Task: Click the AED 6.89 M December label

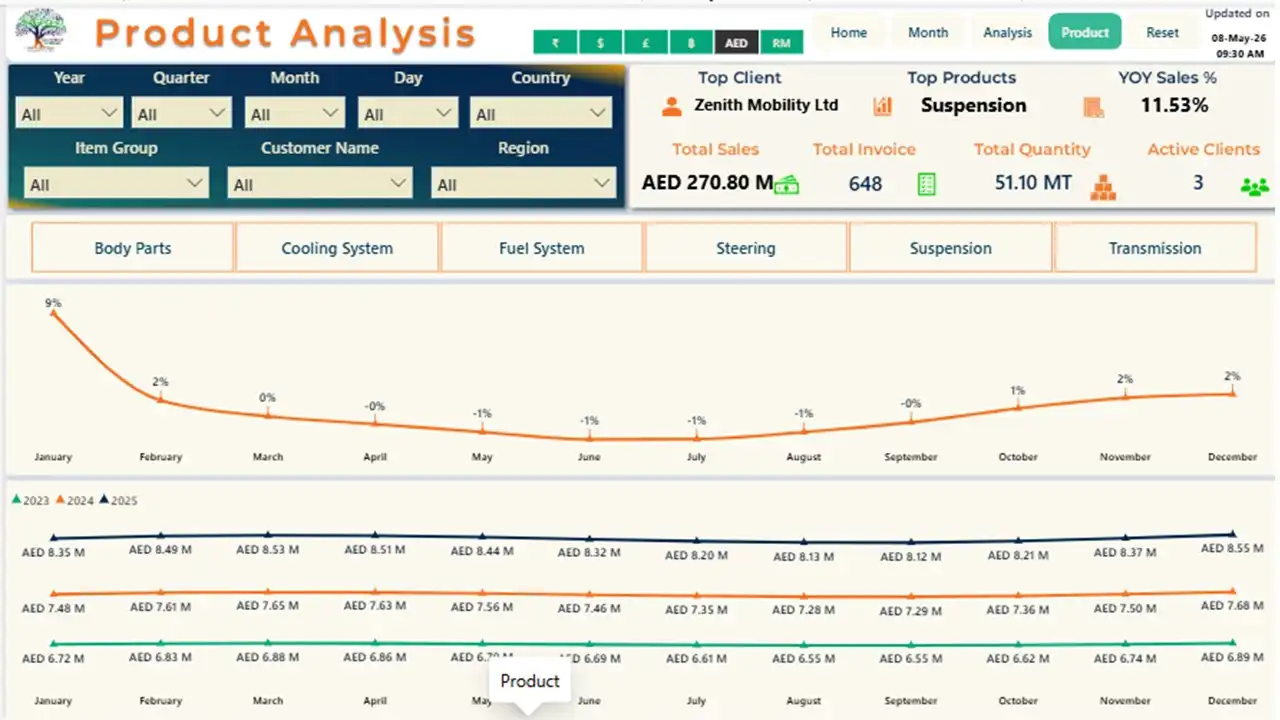Action: tap(1232, 657)
